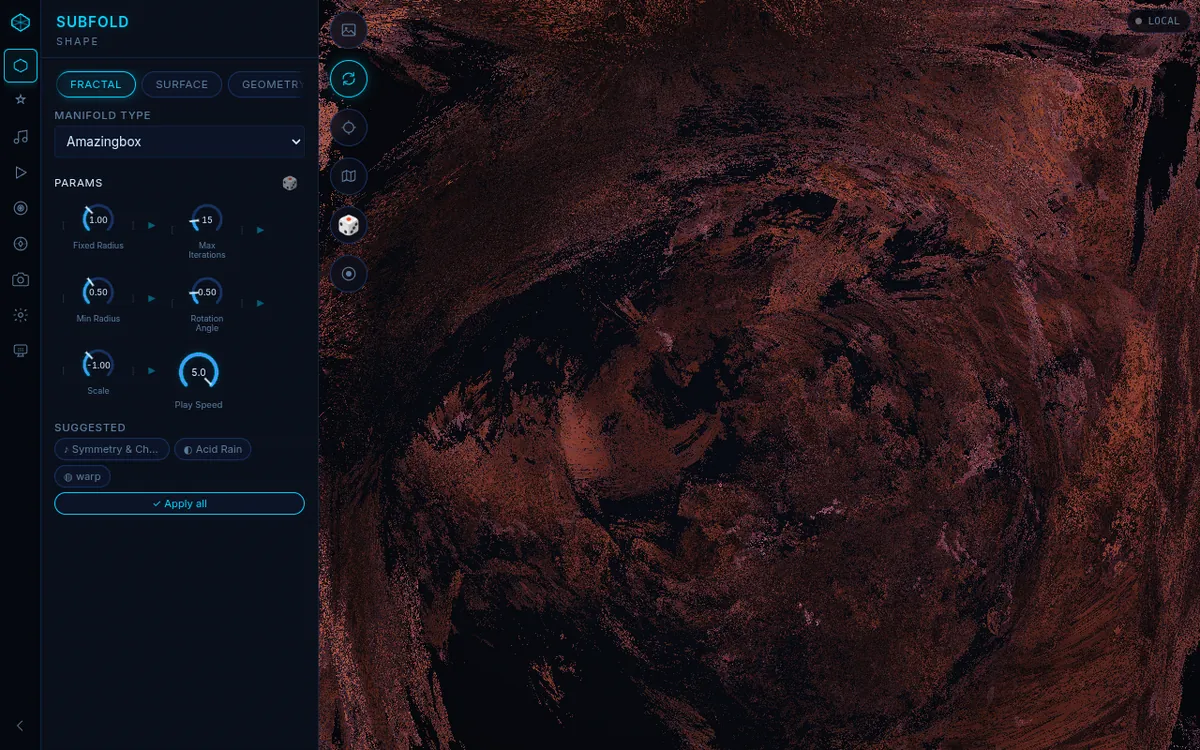Open the play triangle sidebar panel
This screenshot has height=750, width=1200.
click(20, 172)
